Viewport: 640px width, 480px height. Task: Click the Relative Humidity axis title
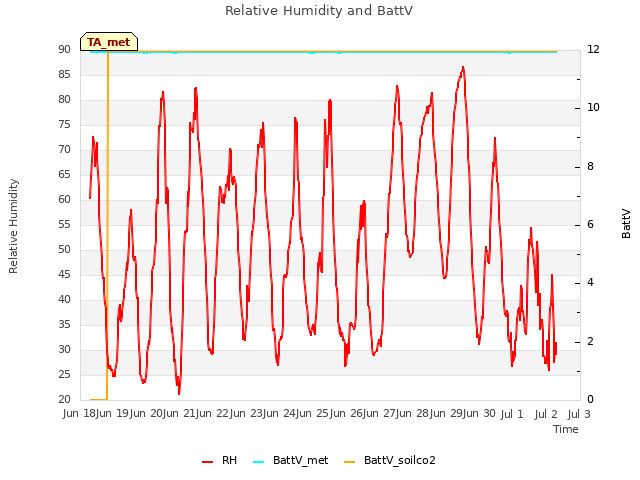[13, 226]
